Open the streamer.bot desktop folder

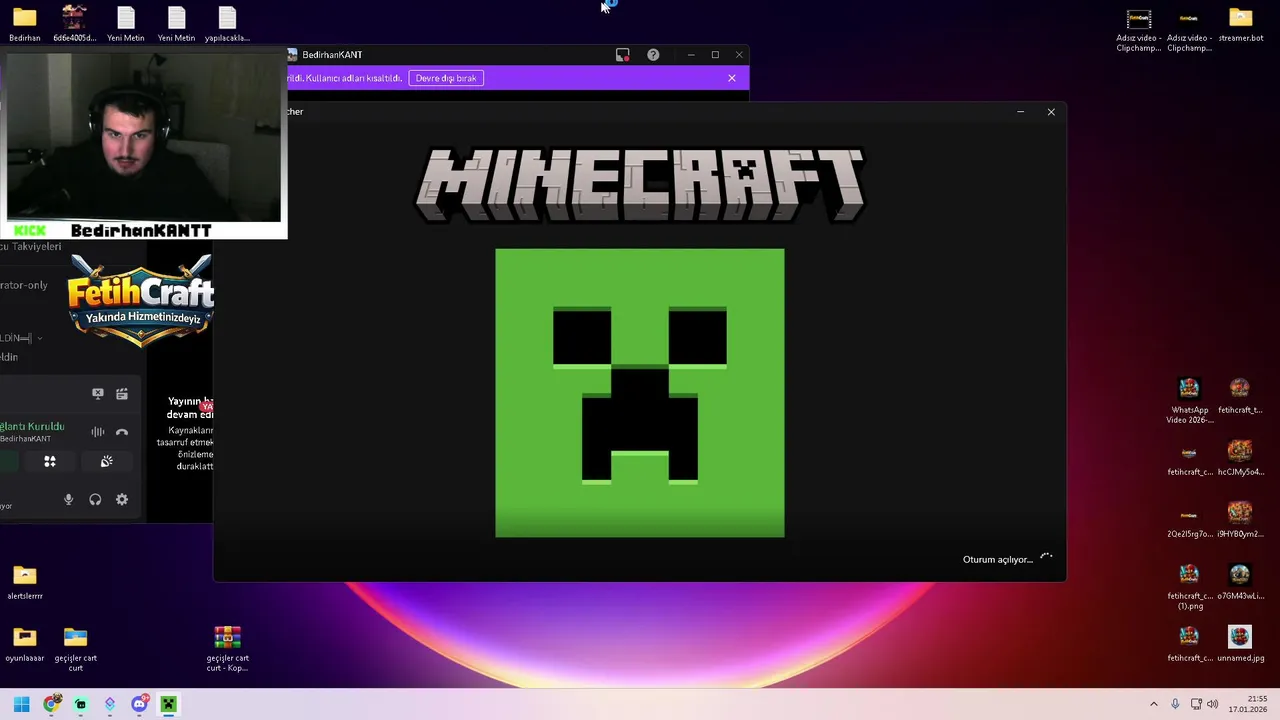coord(1241,24)
